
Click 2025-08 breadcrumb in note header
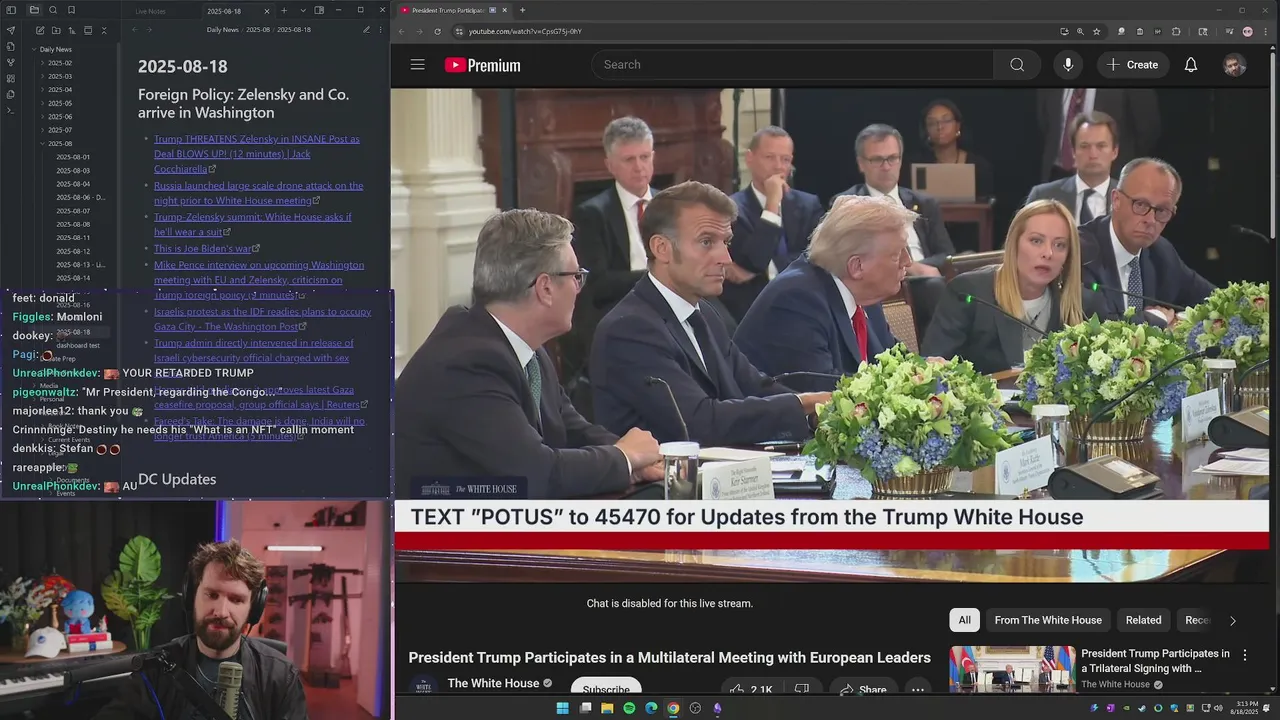coord(258,30)
